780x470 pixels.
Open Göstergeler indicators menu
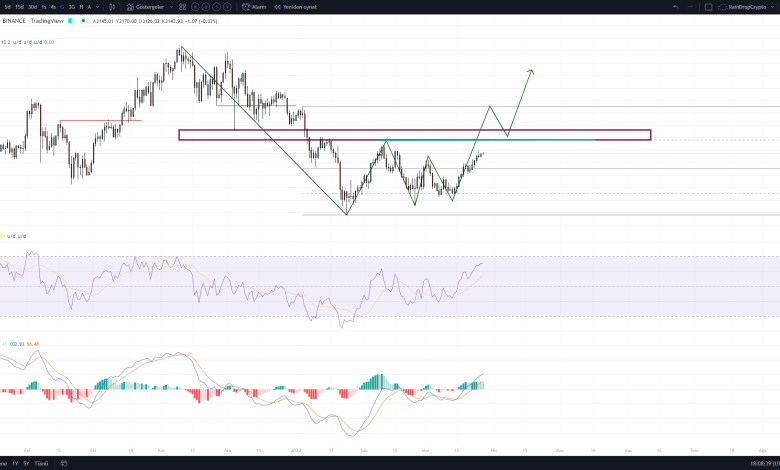[145, 7]
